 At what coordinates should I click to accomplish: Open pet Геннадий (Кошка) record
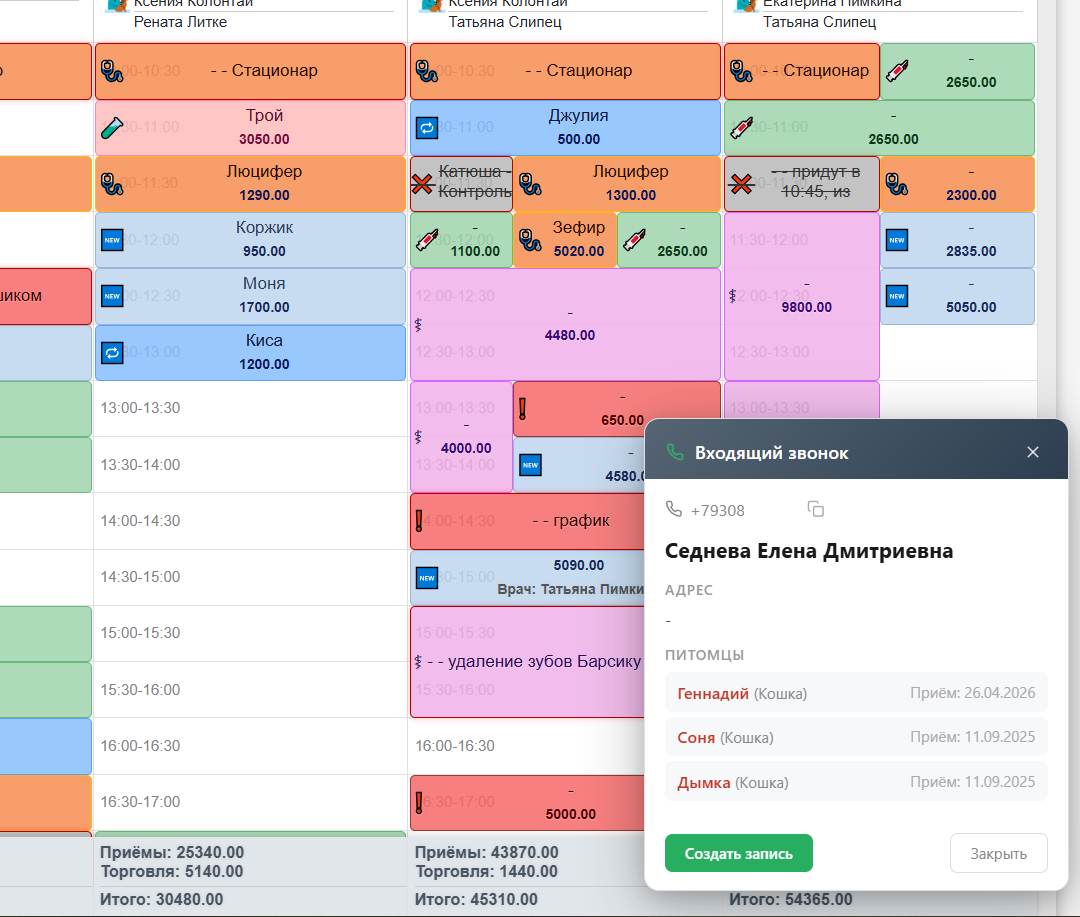click(x=856, y=693)
